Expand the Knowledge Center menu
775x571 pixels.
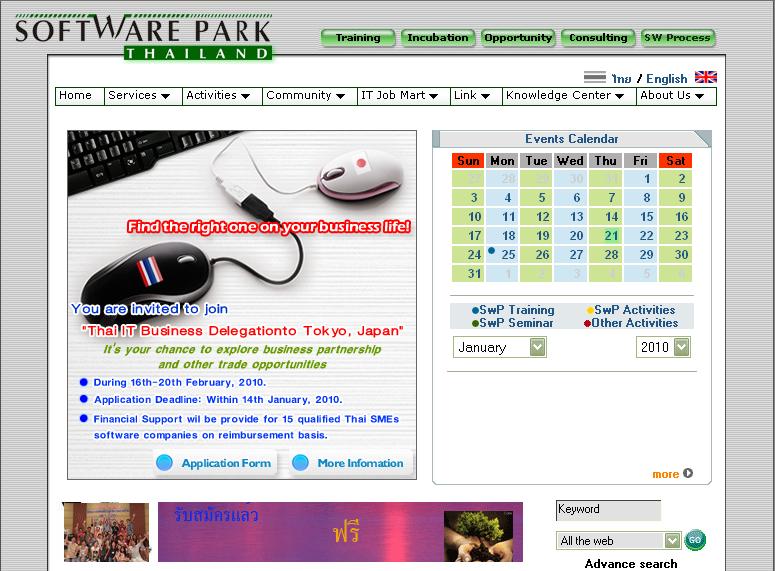click(x=569, y=96)
